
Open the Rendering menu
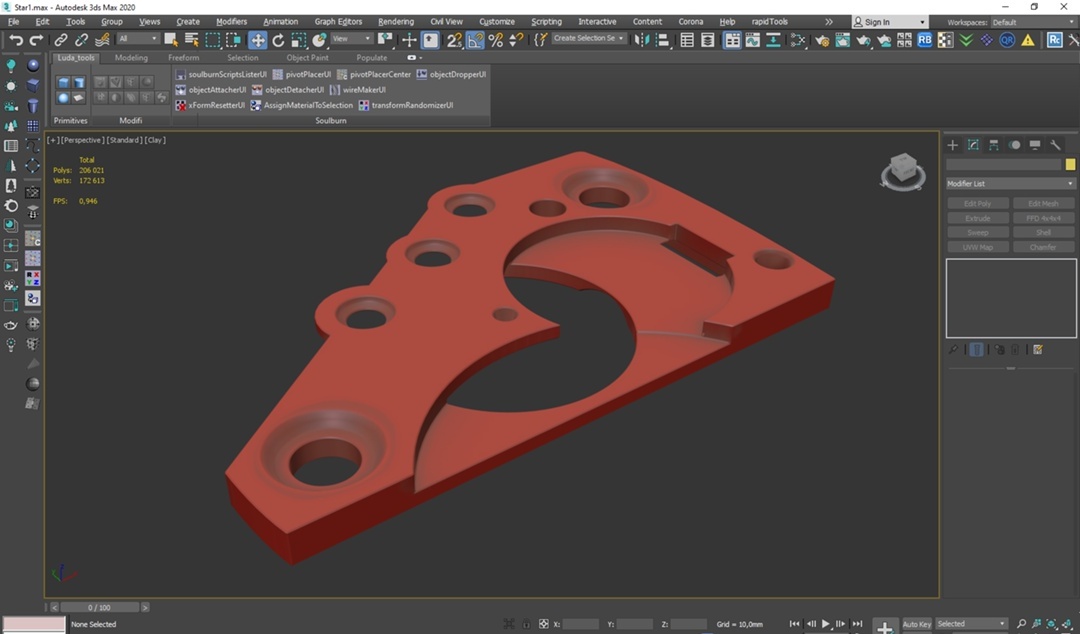point(396,22)
